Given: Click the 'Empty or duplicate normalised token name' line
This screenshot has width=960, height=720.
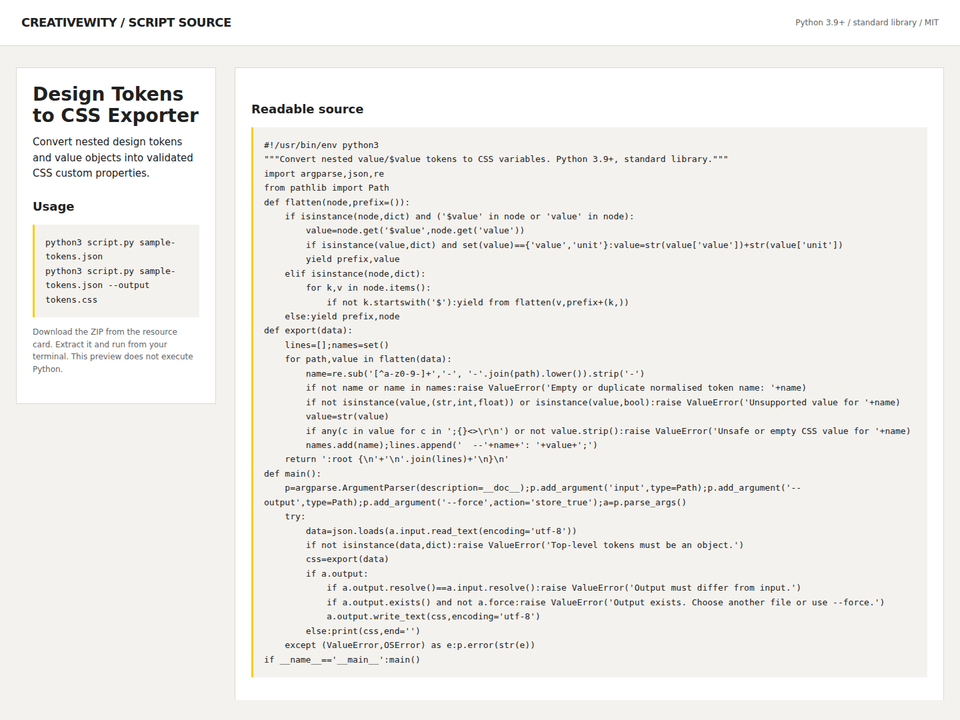Looking at the screenshot, I should click(556, 388).
